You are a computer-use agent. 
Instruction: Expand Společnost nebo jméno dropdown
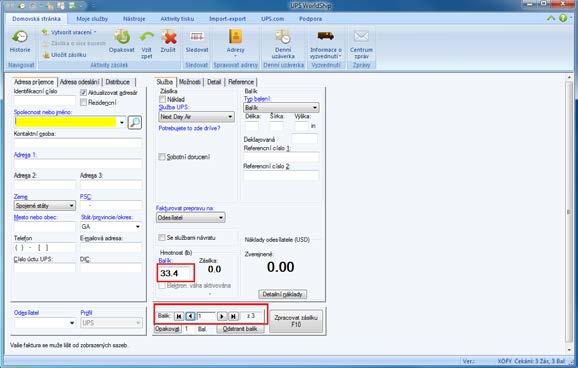[122, 122]
